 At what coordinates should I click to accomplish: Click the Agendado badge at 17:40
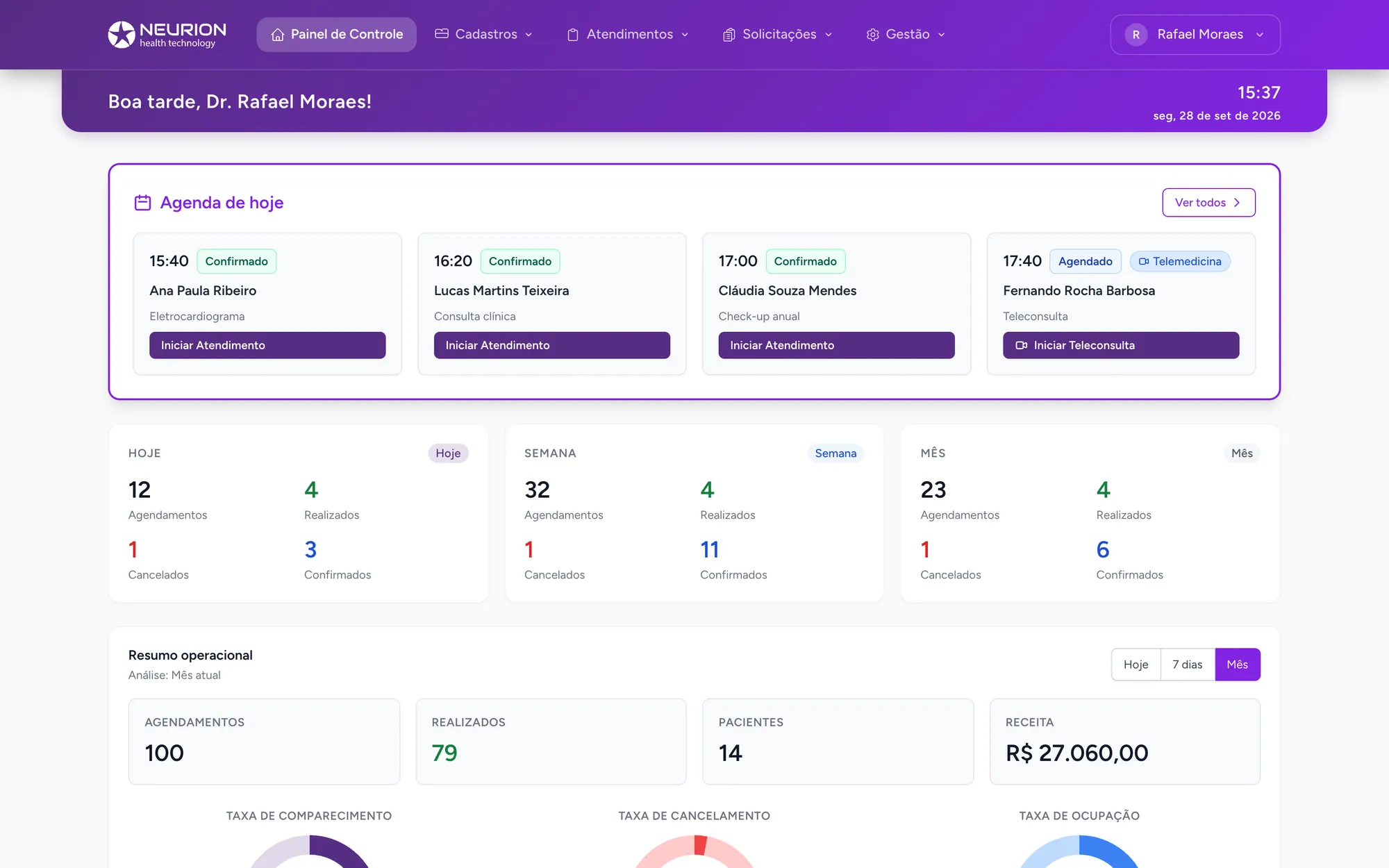pos(1086,262)
